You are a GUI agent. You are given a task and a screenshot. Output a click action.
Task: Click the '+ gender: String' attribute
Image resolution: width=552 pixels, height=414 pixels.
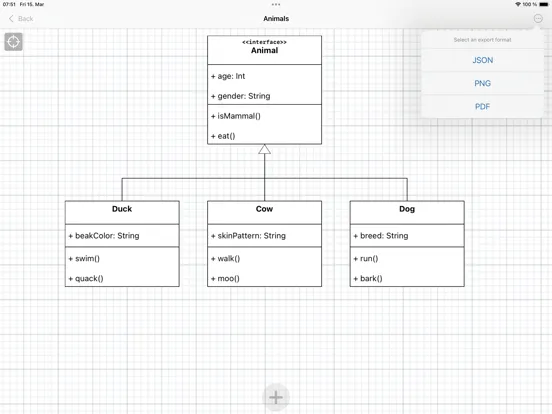tap(240, 96)
